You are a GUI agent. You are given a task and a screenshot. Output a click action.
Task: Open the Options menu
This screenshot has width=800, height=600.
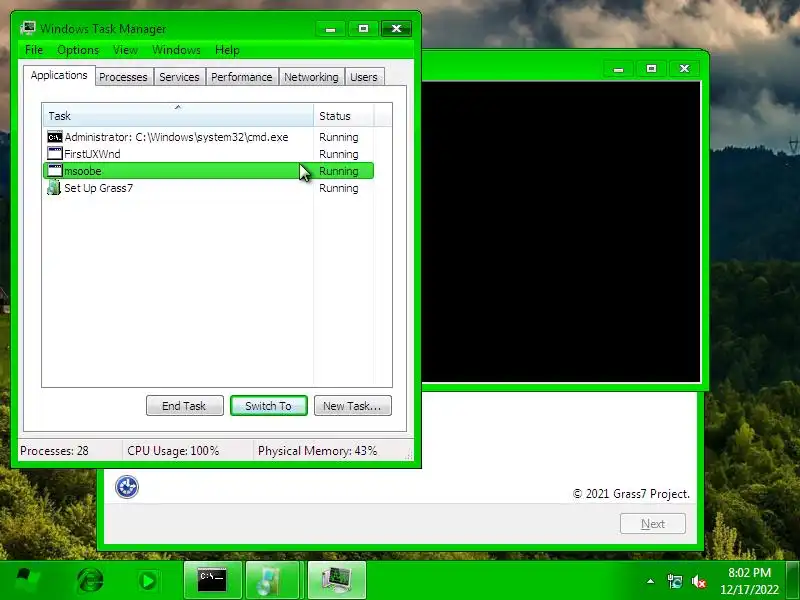pyautogui.click(x=78, y=50)
